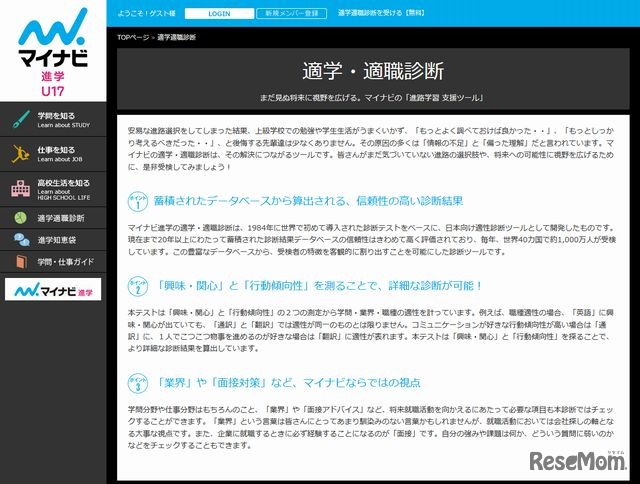Click paragraph starting 本テストは「興味・関心」
Screen dimensions: 640x484
[371, 331]
